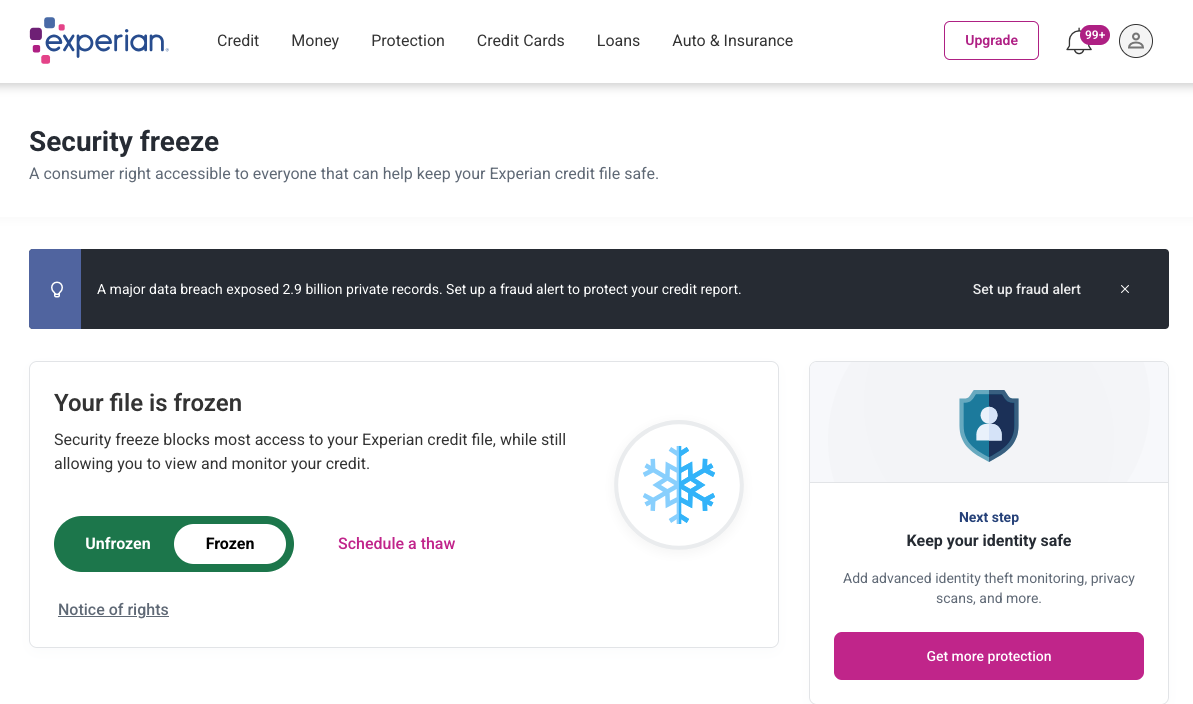The width and height of the screenshot is (1193, 704).
Task: Dismiss the data breach banner
Action: tap(1125, 289)
